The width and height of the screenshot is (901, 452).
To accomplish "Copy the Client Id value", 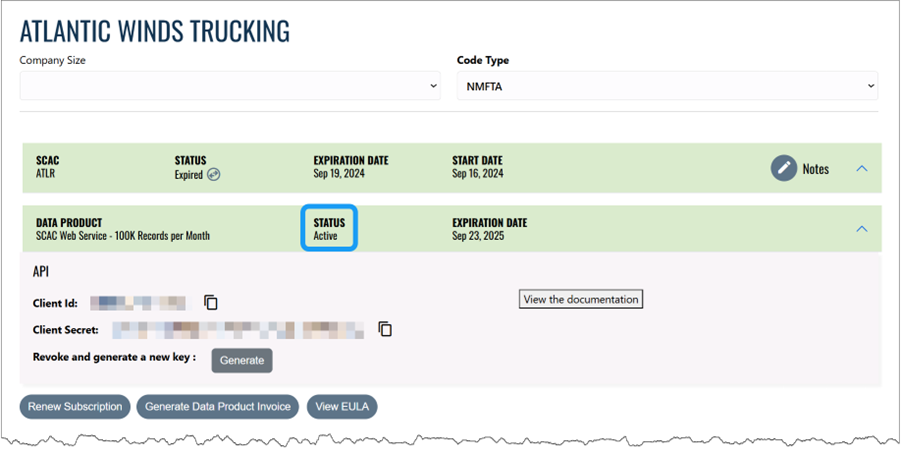I will (x=211, y=302).
